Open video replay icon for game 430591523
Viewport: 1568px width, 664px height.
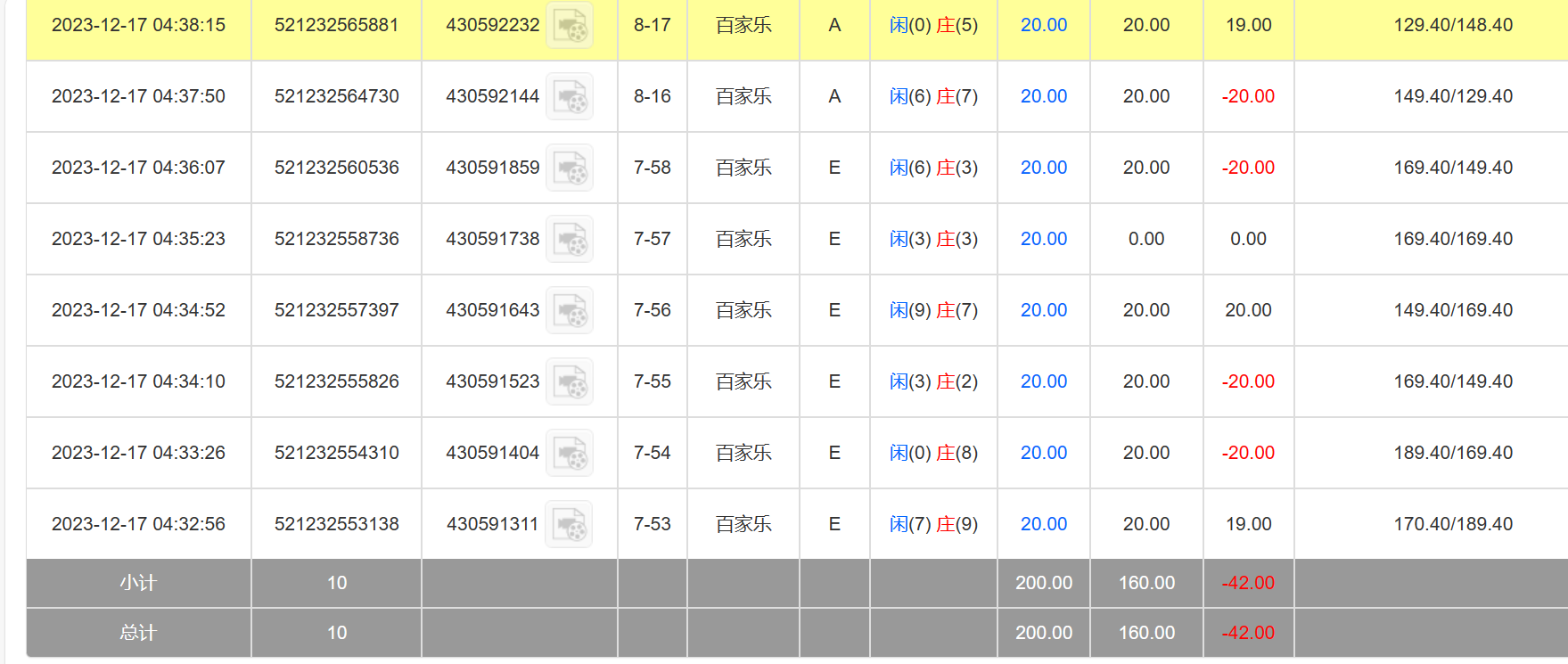click(x=569, y=381)
